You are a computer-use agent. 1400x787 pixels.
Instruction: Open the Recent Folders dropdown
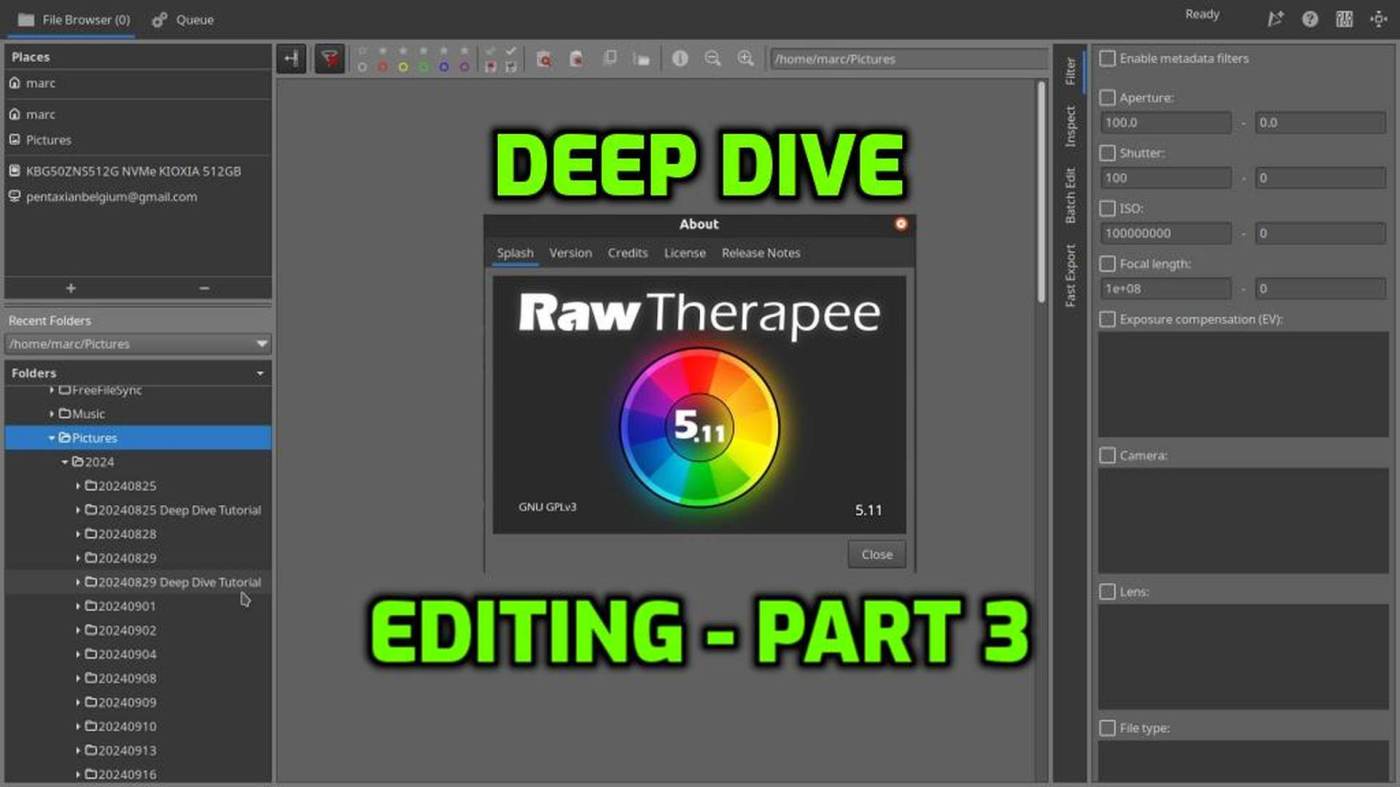(138, 344)
